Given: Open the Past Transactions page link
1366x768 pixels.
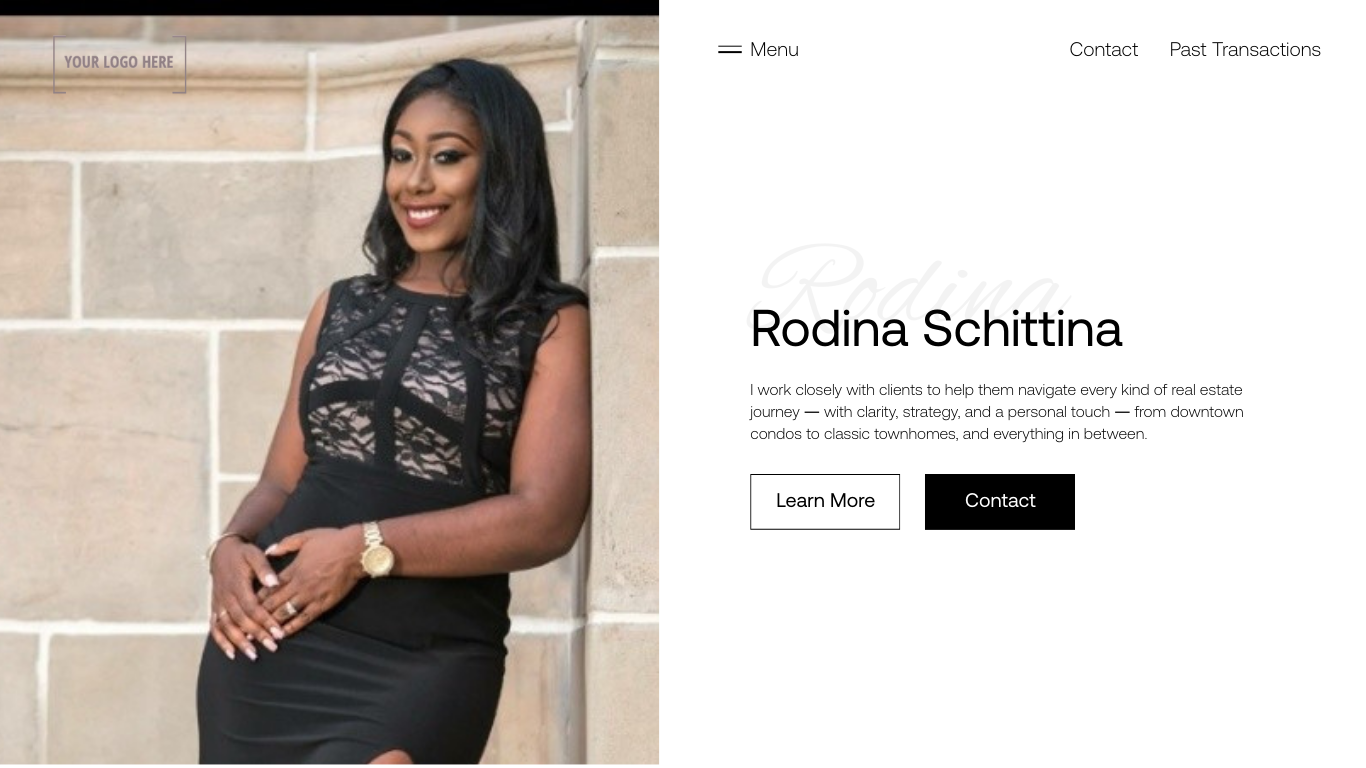Looking at the screenshot, I should (x=1245, y=49).
